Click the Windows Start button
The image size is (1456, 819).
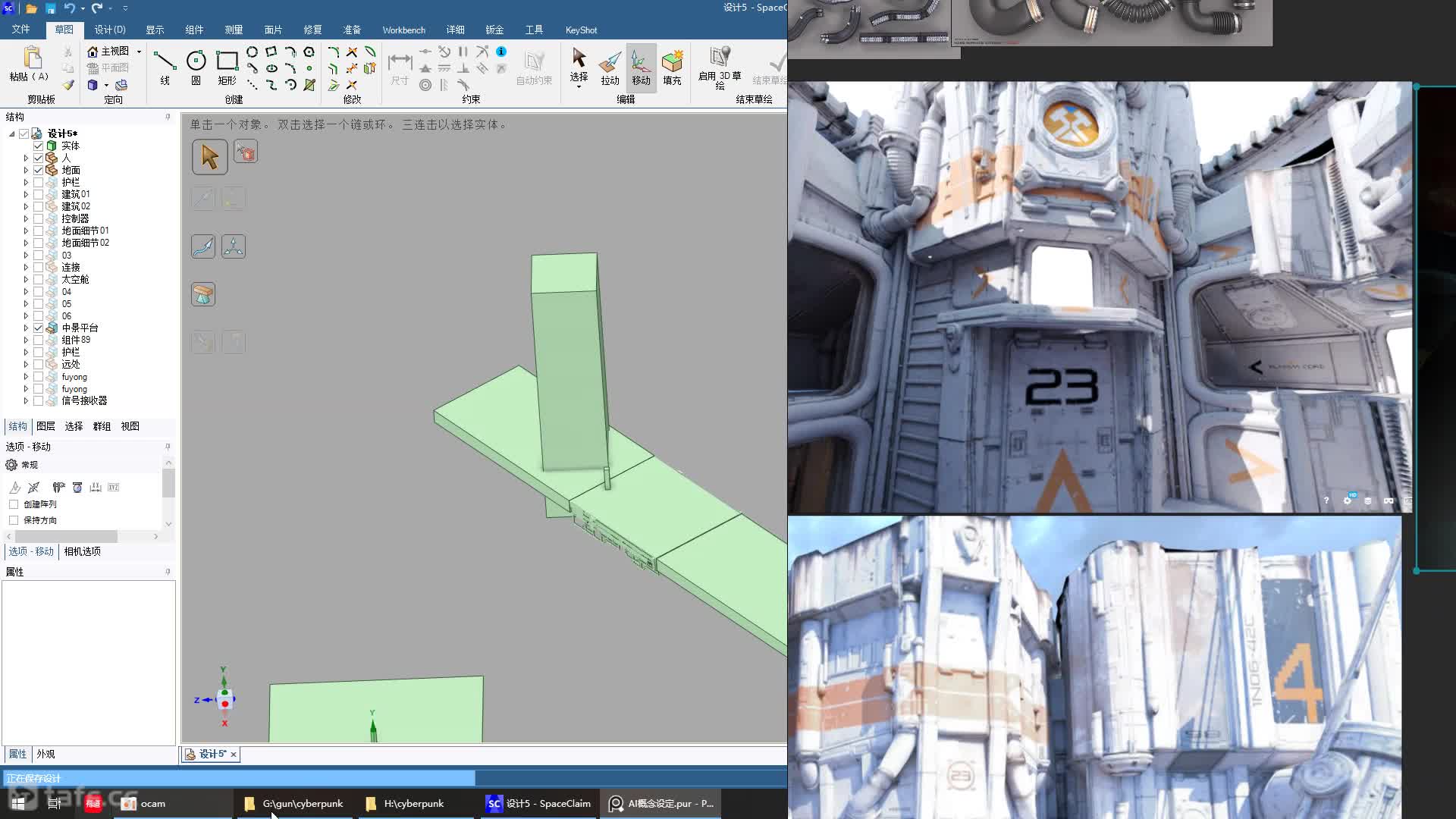tap(18, 803)
